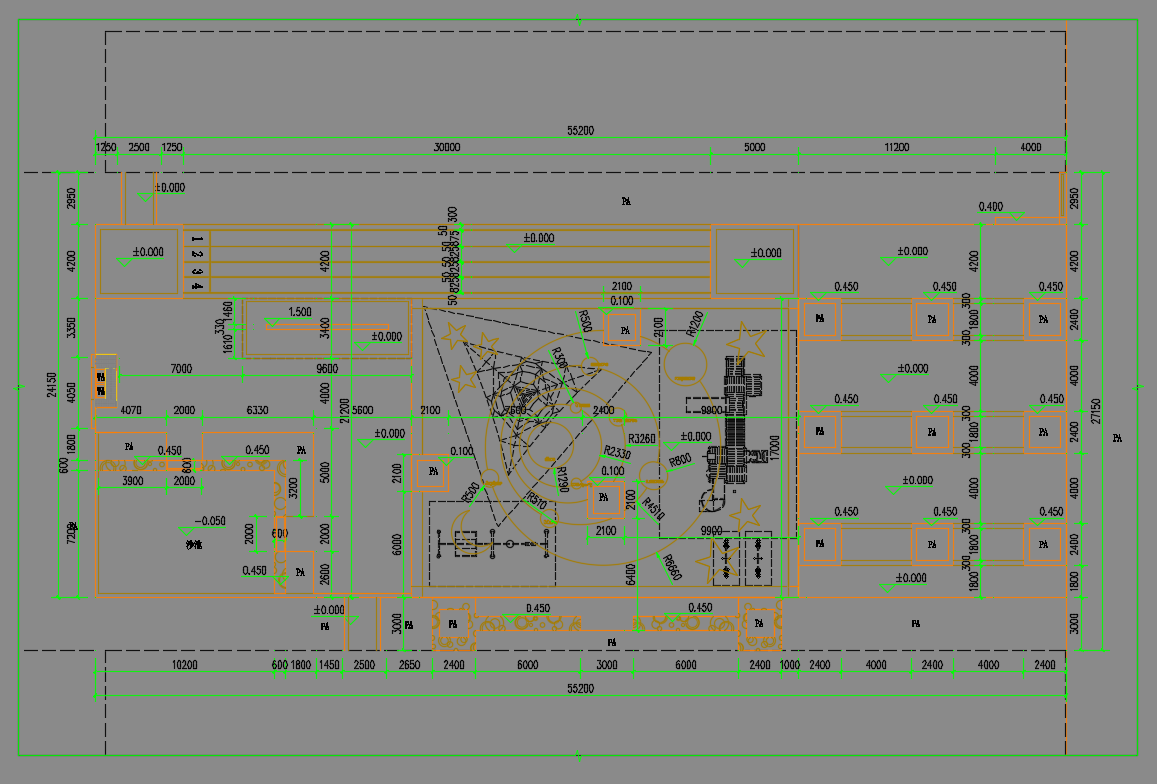
Task: Click the 6400 vertical dimension text
Action: pyautogui.click(x=631, y=575)
